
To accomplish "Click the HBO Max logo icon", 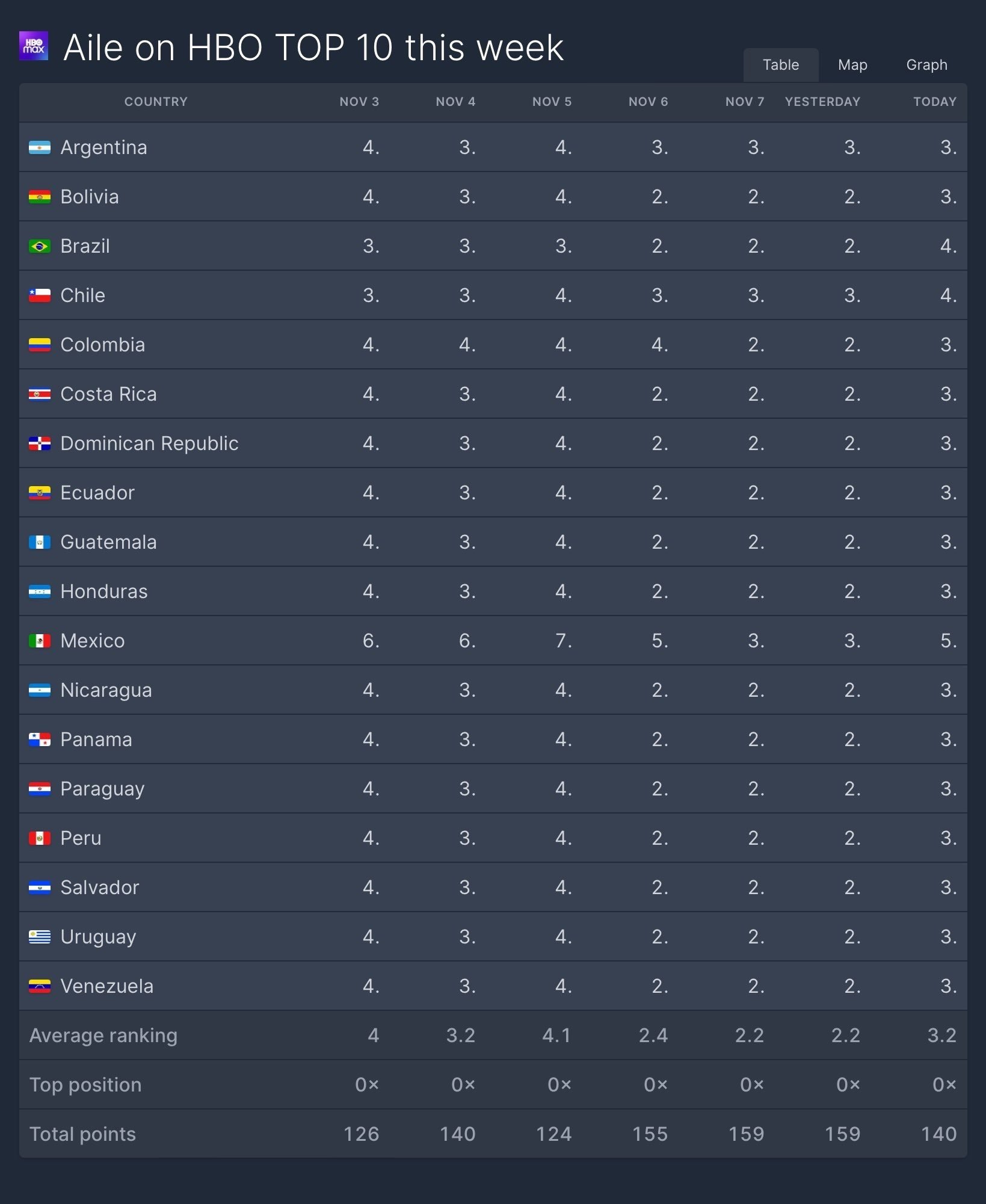I will click(34, 46).
